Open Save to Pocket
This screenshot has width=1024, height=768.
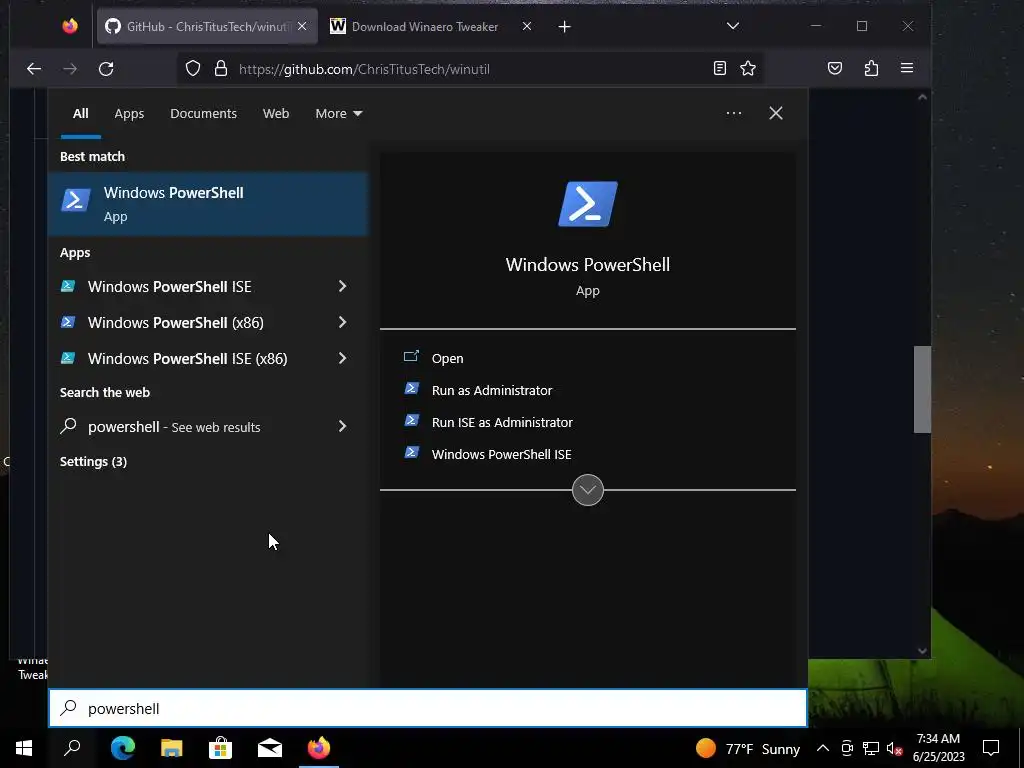tap(835, 68)
